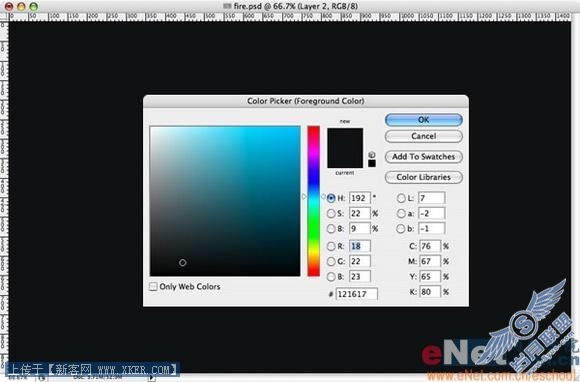580x382 pixels.
Task: Click the K field showing 80
Action: tap(430, 292)
